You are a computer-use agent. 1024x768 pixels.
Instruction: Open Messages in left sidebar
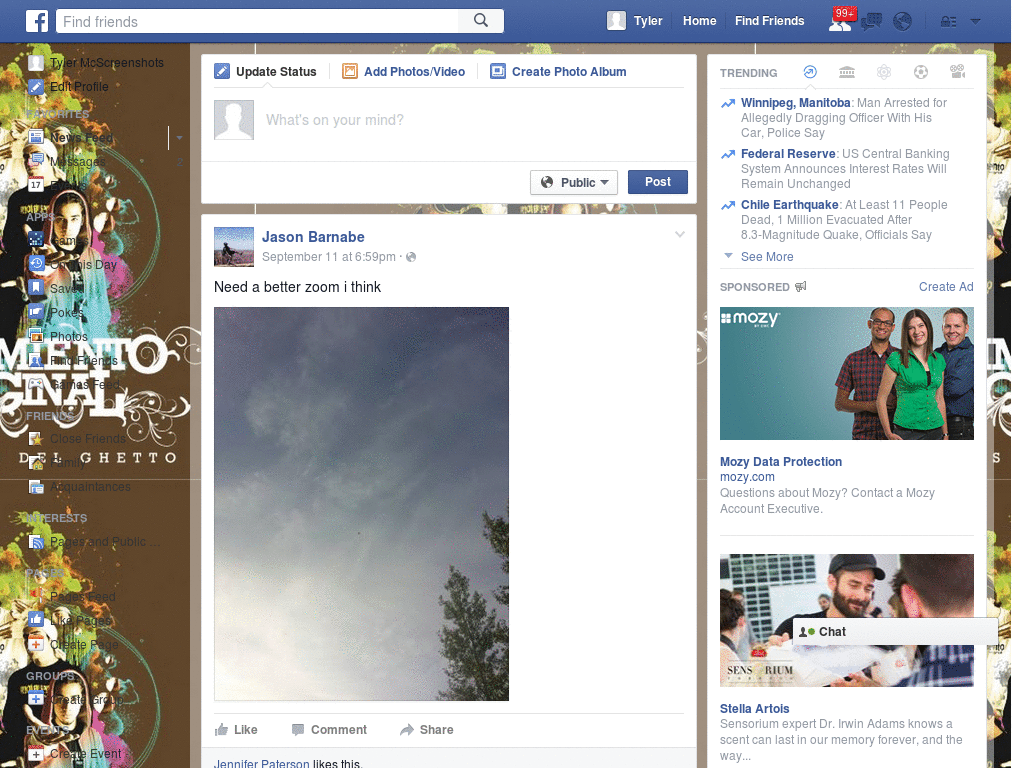click(x=78, y=161)
